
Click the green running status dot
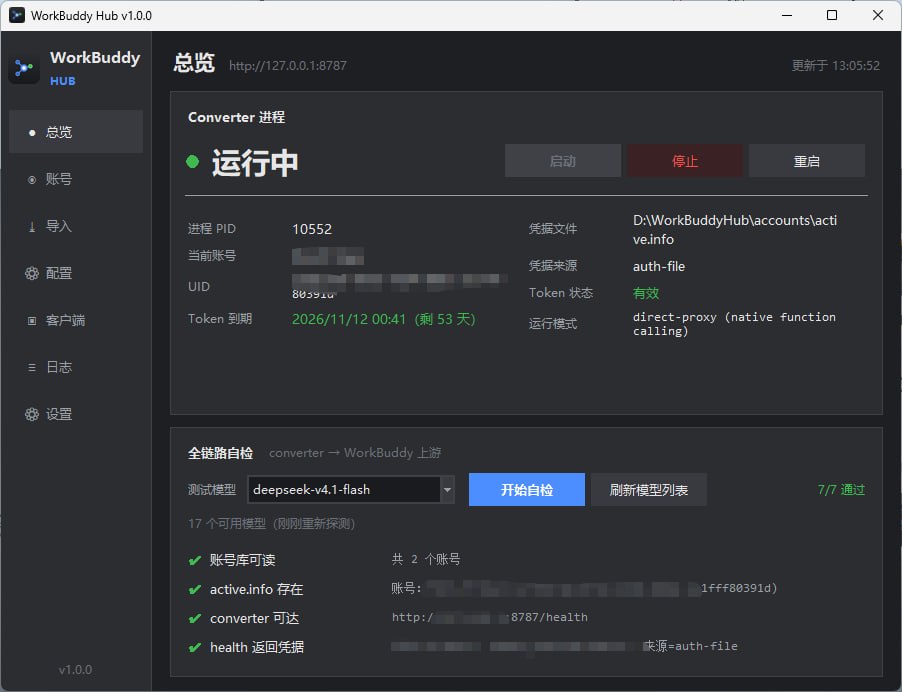[x=193, y=162]
